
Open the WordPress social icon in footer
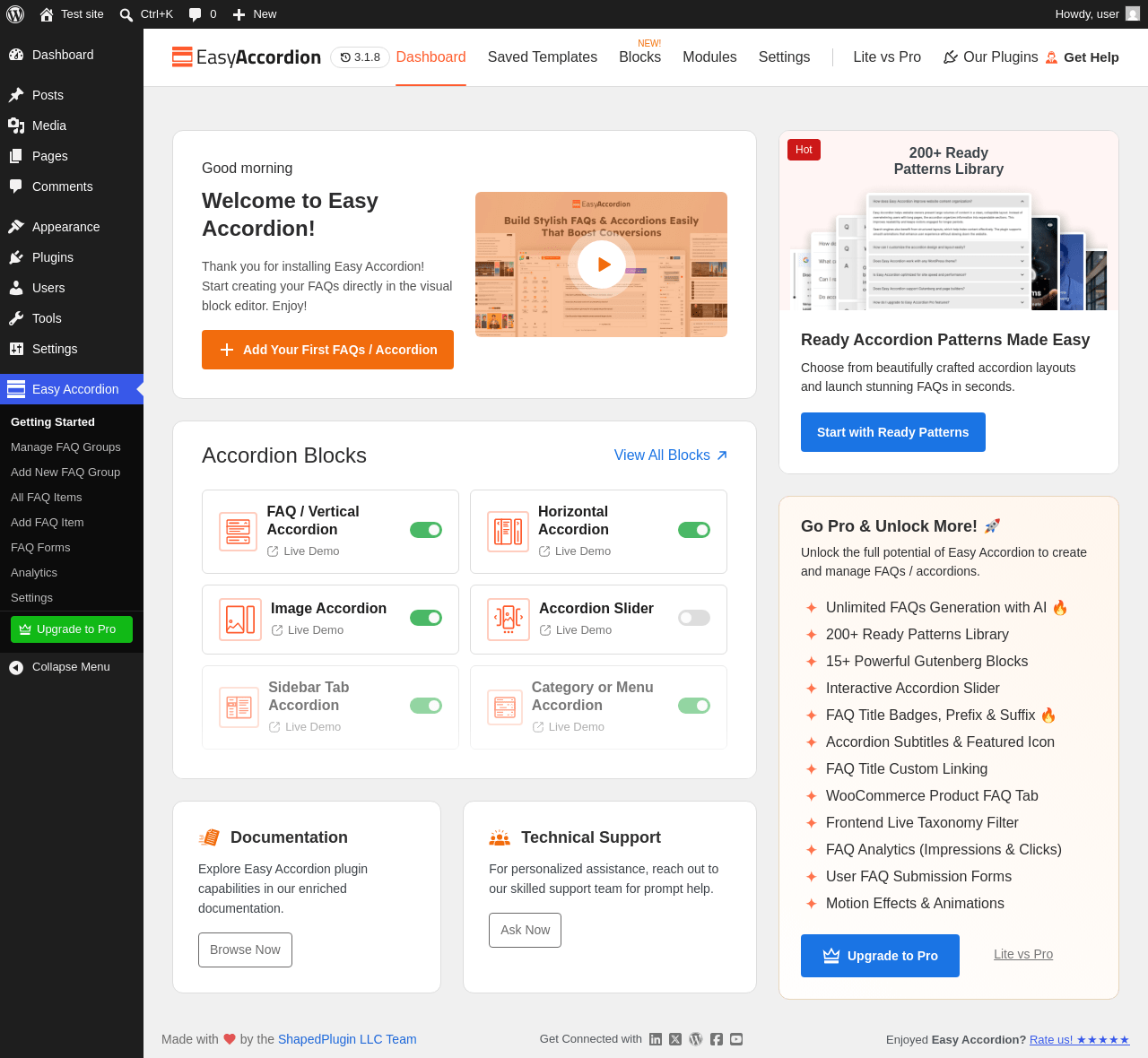click(x=695, y=1039)
